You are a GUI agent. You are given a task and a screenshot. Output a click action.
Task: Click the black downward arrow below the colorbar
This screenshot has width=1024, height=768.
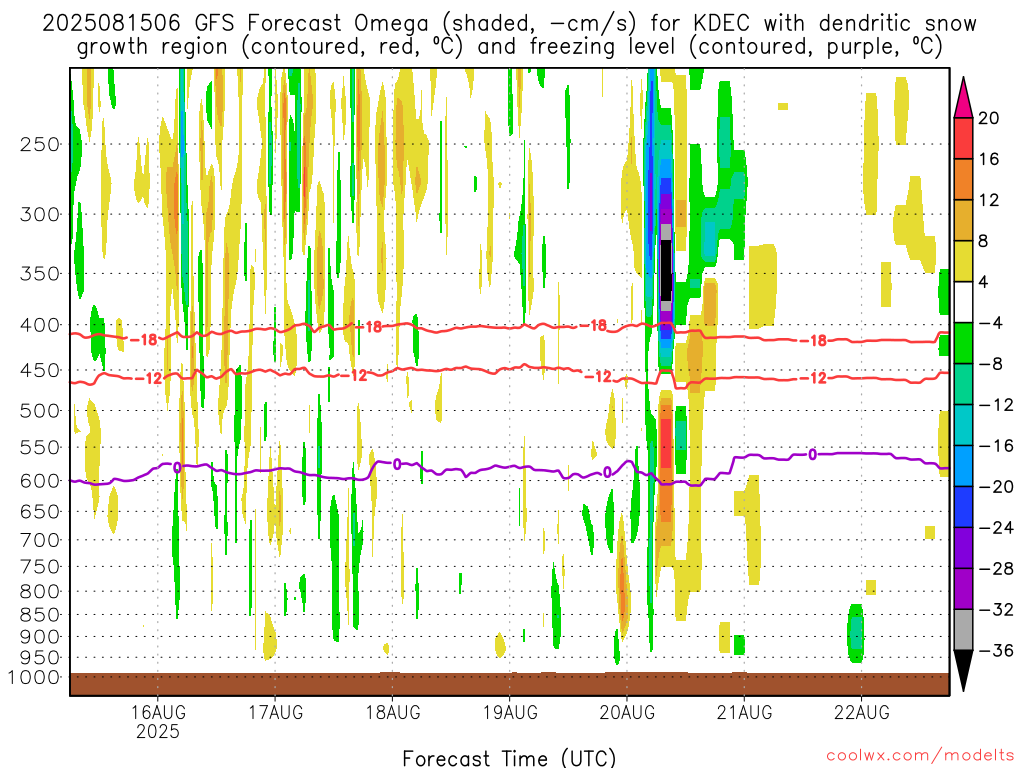coord(963,669)
